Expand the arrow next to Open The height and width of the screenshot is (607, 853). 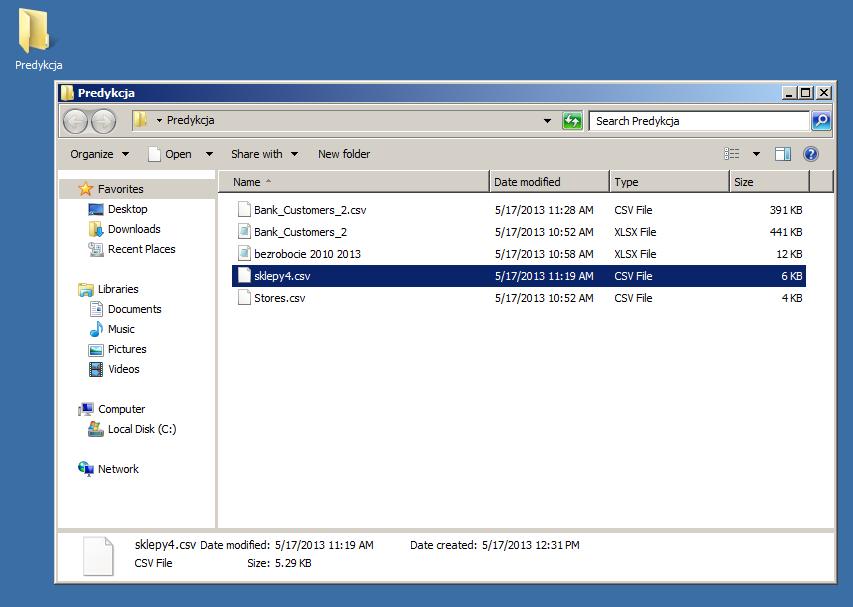(209, 154)
